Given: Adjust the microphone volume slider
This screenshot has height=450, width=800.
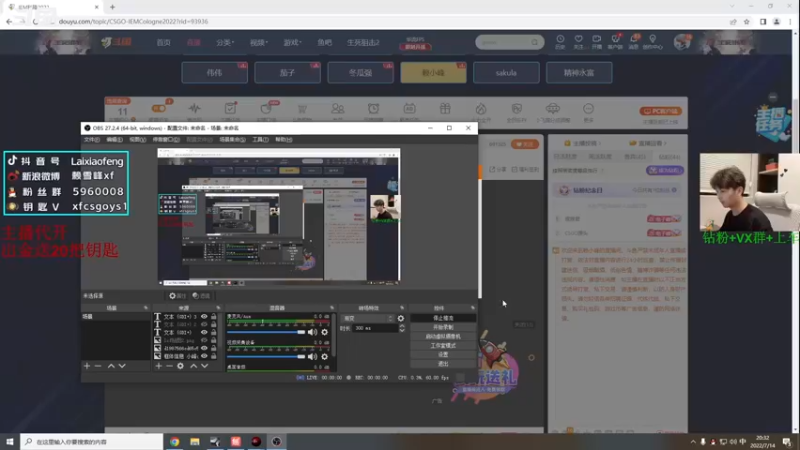Looking at the screenshot, I should (266, 332).
